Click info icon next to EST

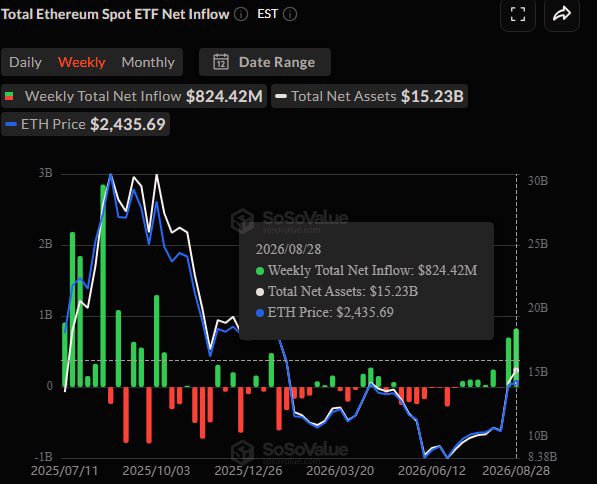(290, 14)
